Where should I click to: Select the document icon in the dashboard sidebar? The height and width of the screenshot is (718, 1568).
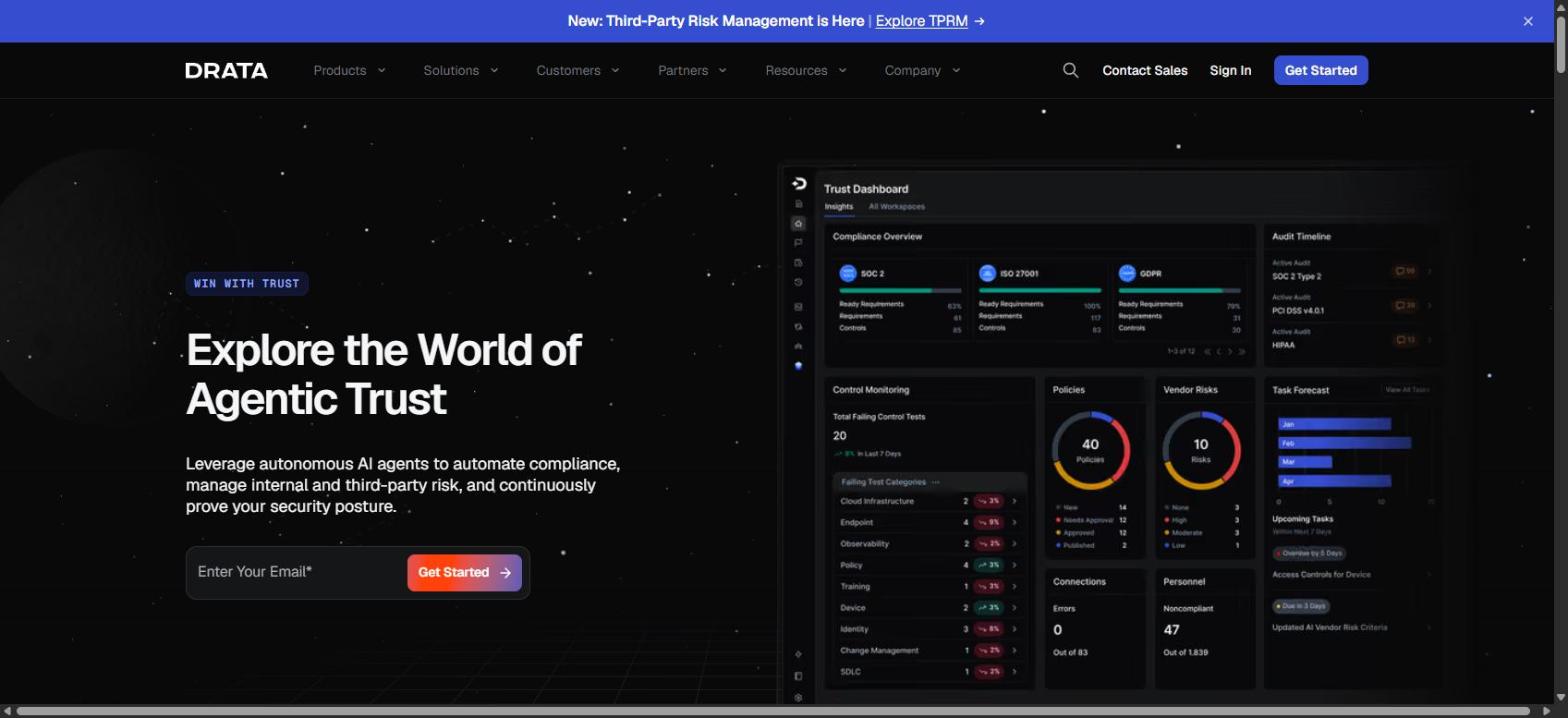tap(798, 204)
